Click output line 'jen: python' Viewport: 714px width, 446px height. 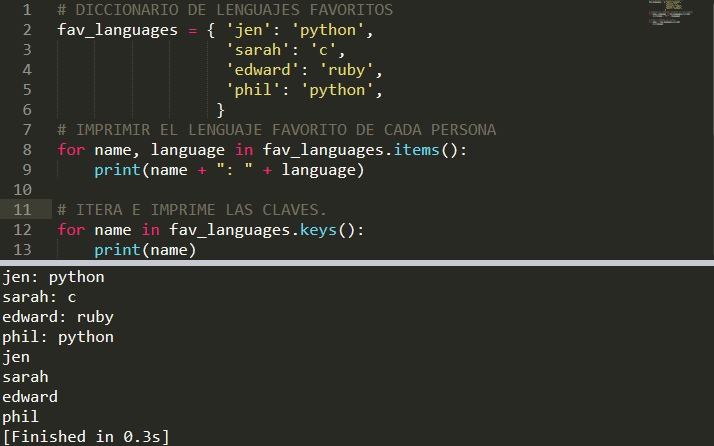[53, 277]
